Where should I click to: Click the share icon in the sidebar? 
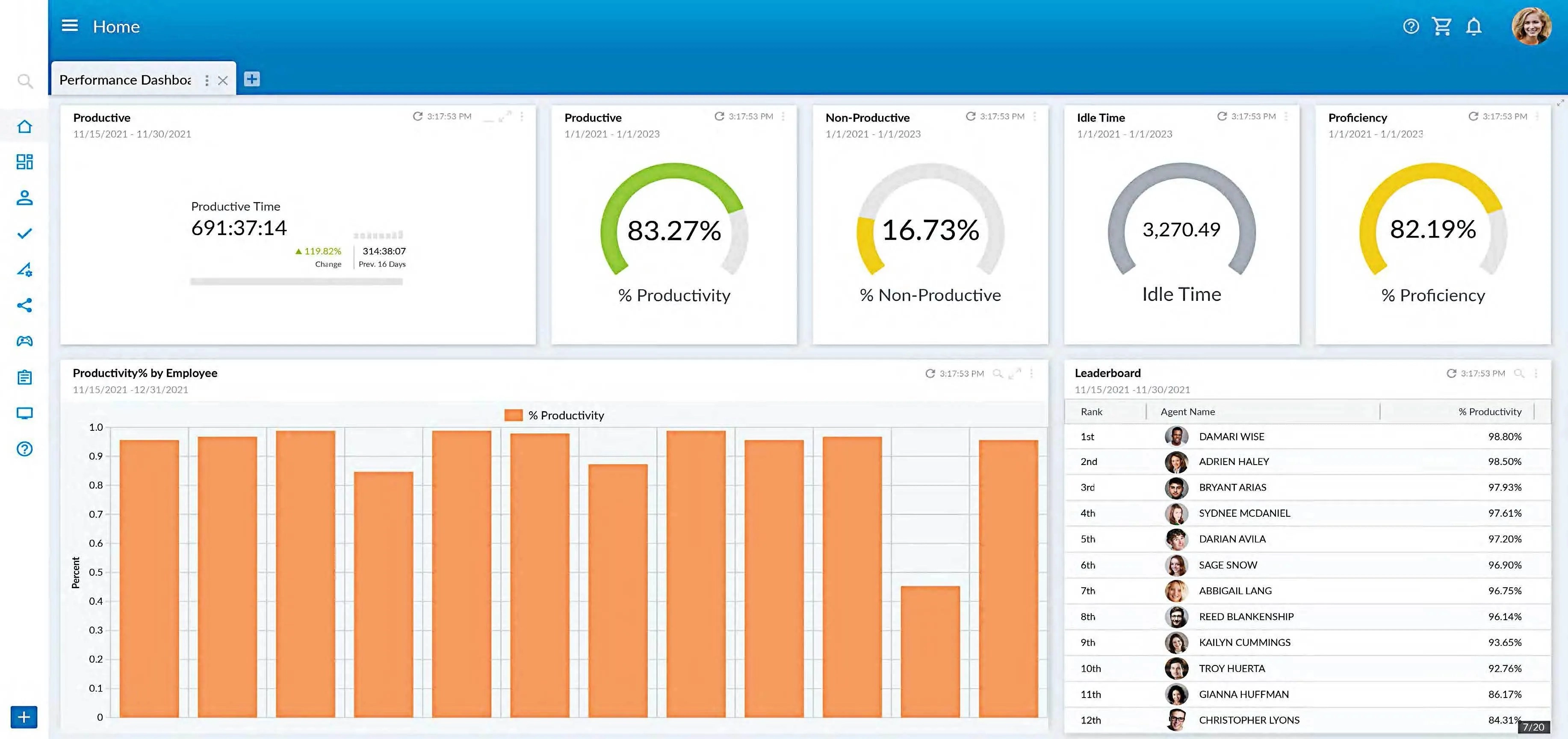[x=24, y=305]
